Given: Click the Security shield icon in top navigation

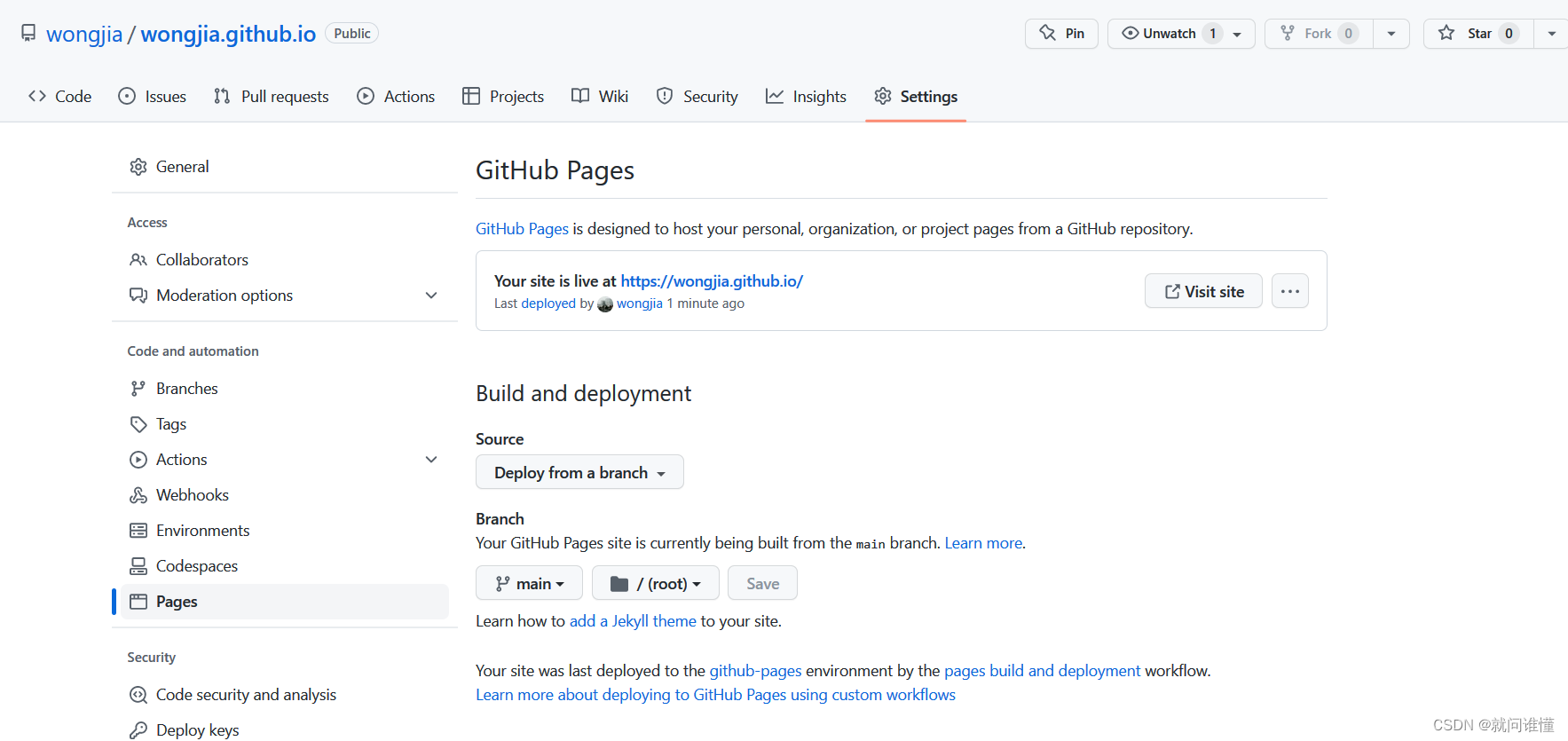Looking at the screenshot, I should point(665,96).
